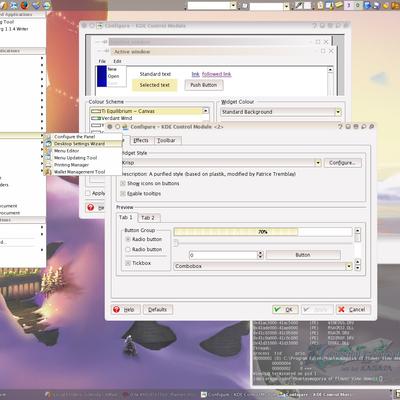Click Standard text in colour preview
400x400 pixels.
pyautogui.click(x=155, y=74)
